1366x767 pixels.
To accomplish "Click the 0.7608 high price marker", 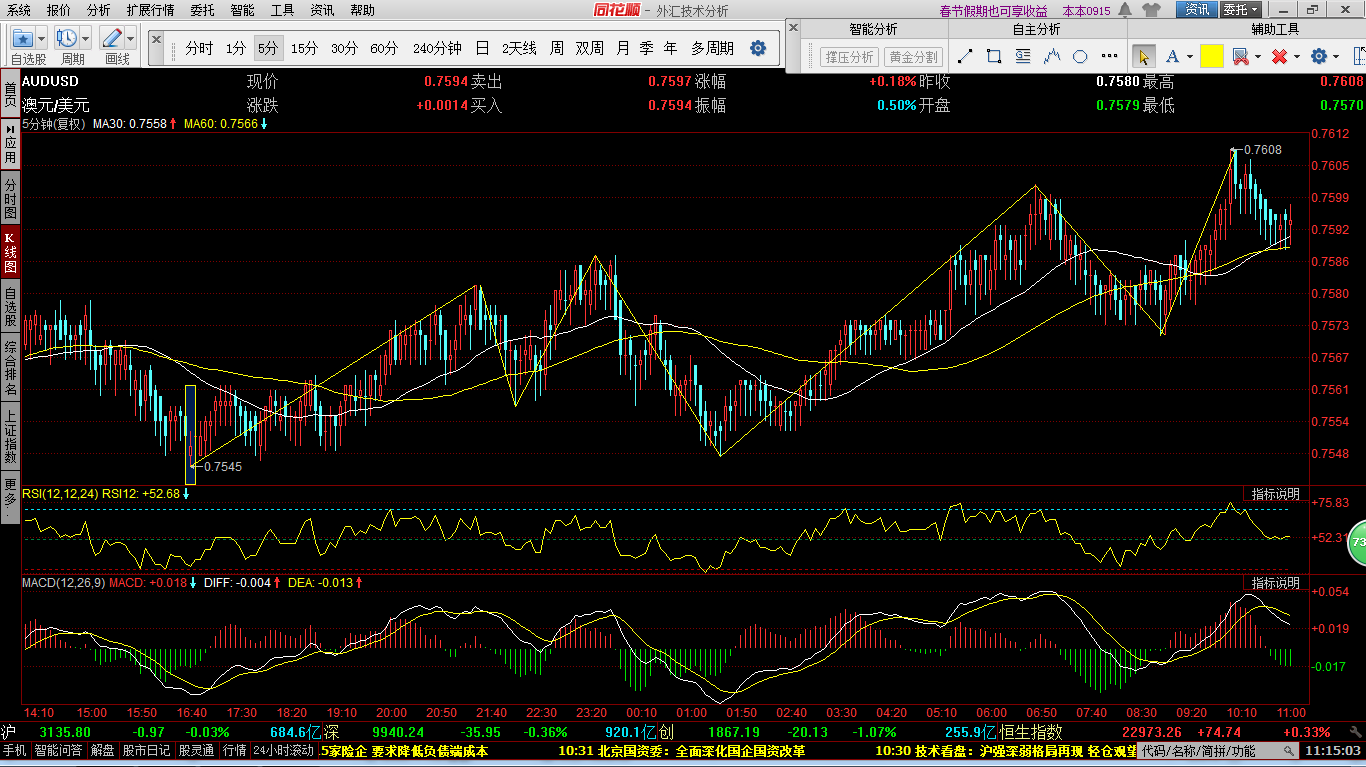I will [1263, 150].
